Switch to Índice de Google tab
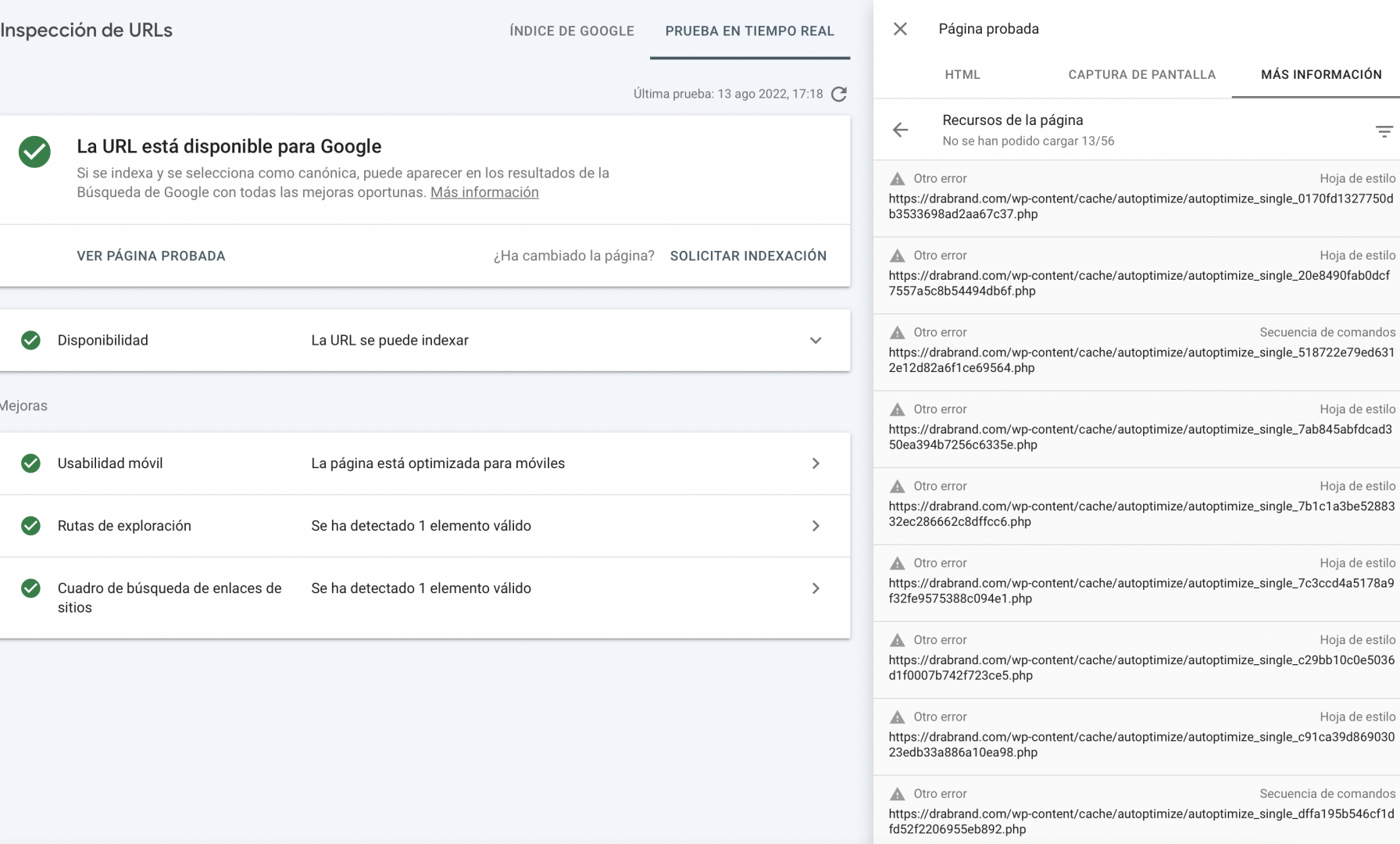 572,31
